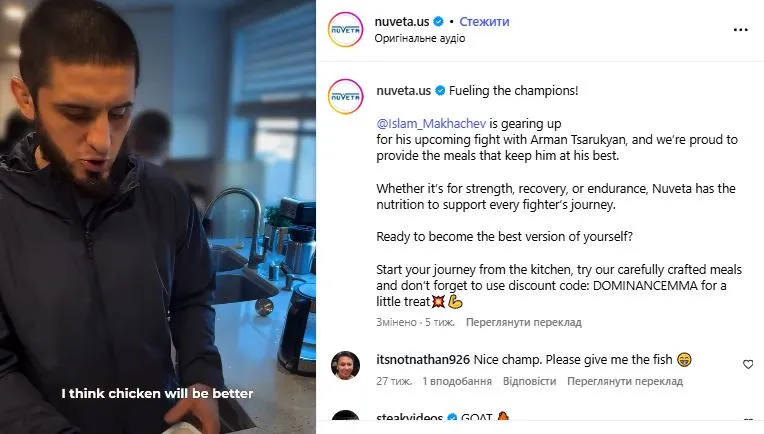Show the caption translation with Переглянути переклад
This screenshot has height=434, width=764.
click(x=523, y=322)
